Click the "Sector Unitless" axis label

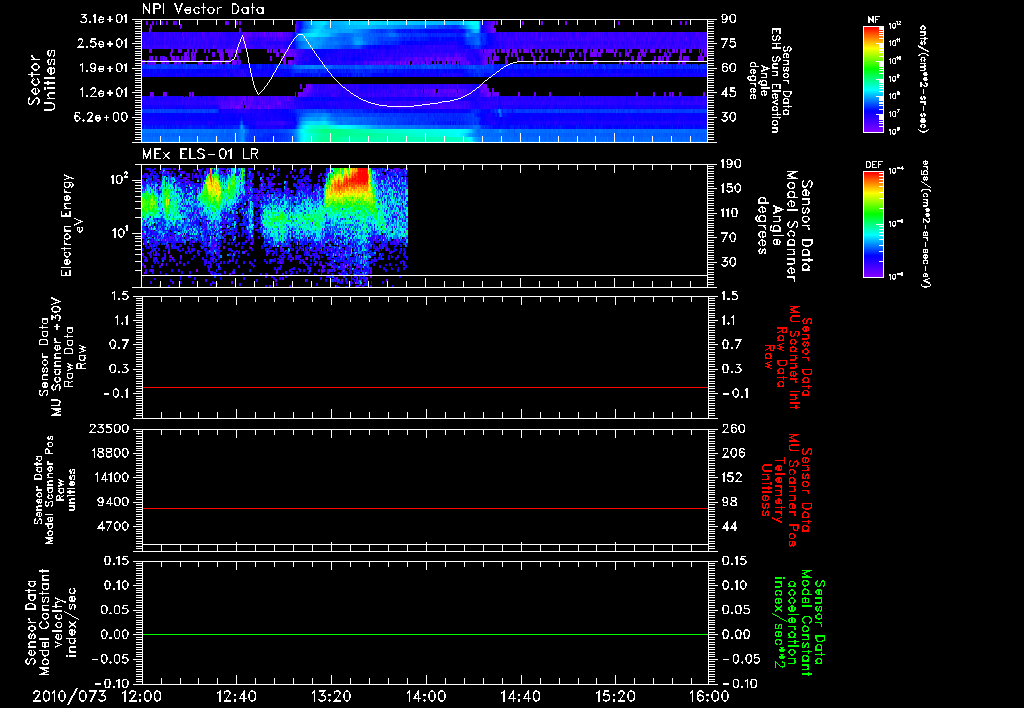coord(42,80)
